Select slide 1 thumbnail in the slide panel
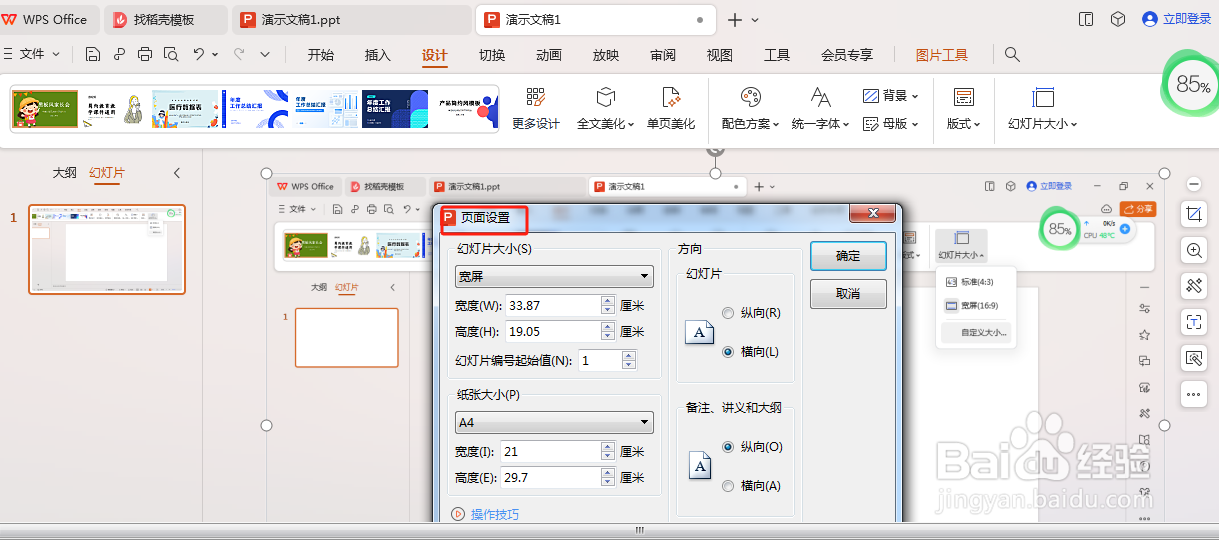This screenshot has width=1219, height=541. coord(107,250)
